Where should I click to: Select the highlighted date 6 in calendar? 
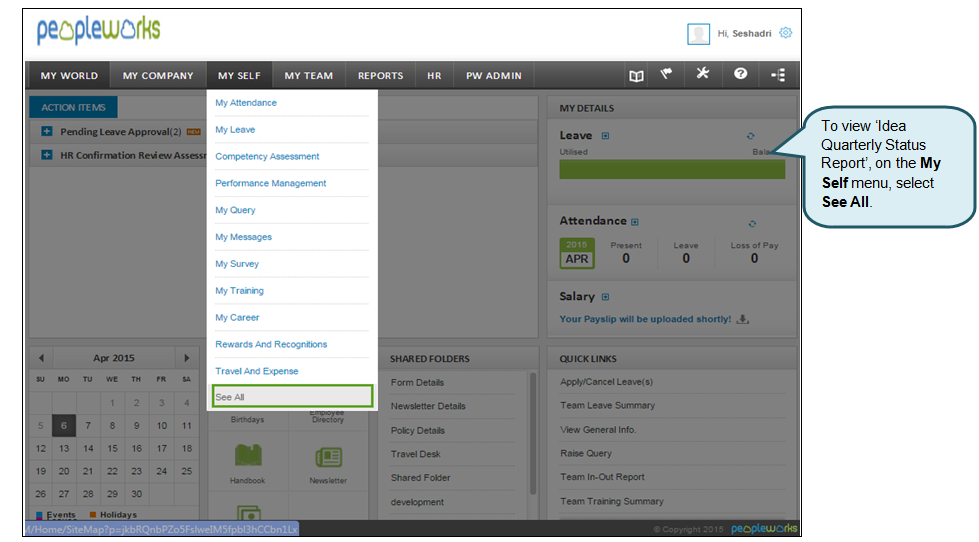coord(64,426)
